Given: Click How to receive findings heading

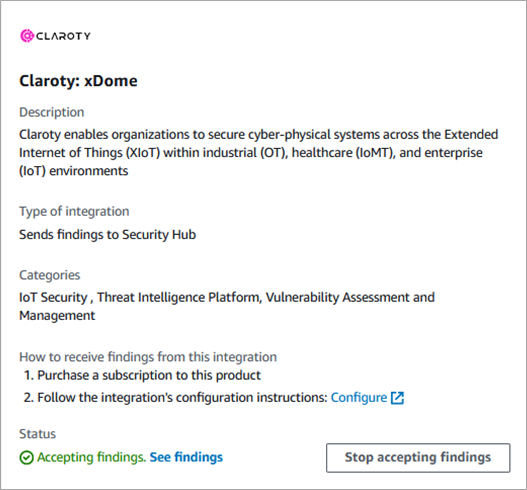Looking at the screenshot, I should click(x=148, y=357).
